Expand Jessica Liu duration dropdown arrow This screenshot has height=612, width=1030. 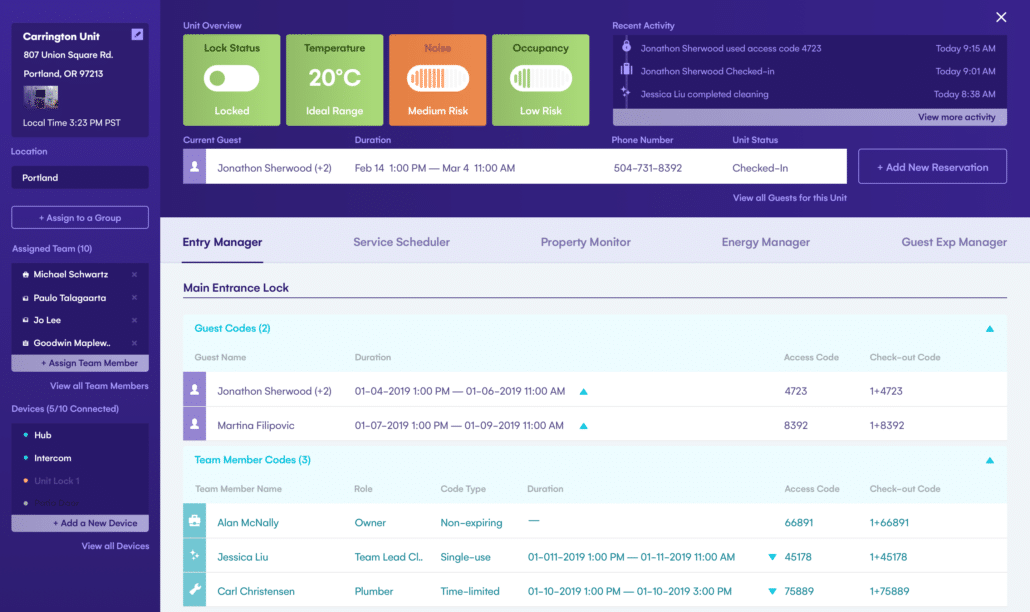click(771, 557)
